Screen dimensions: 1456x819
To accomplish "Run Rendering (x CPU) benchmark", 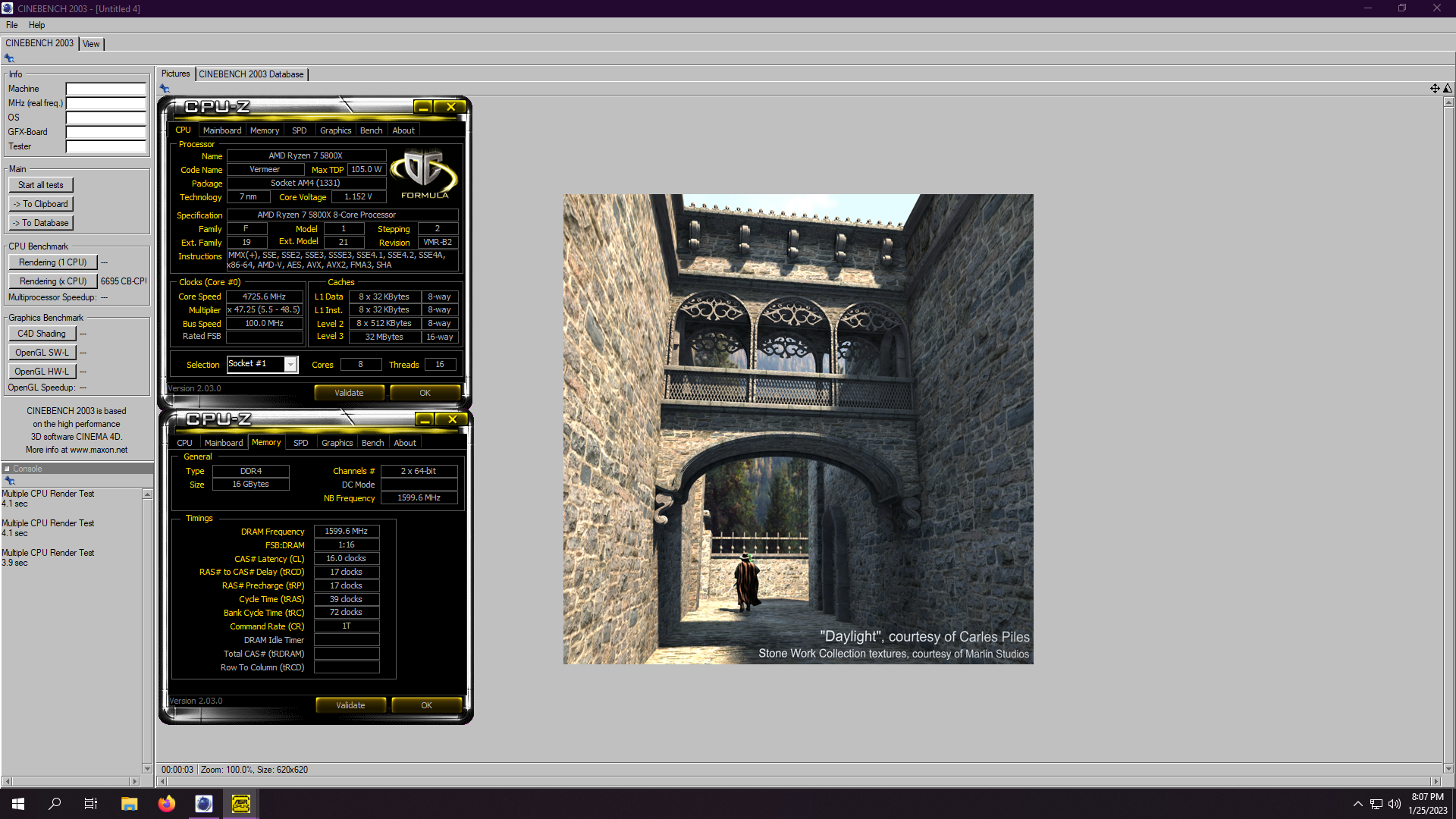I will (x=53, y=281).
